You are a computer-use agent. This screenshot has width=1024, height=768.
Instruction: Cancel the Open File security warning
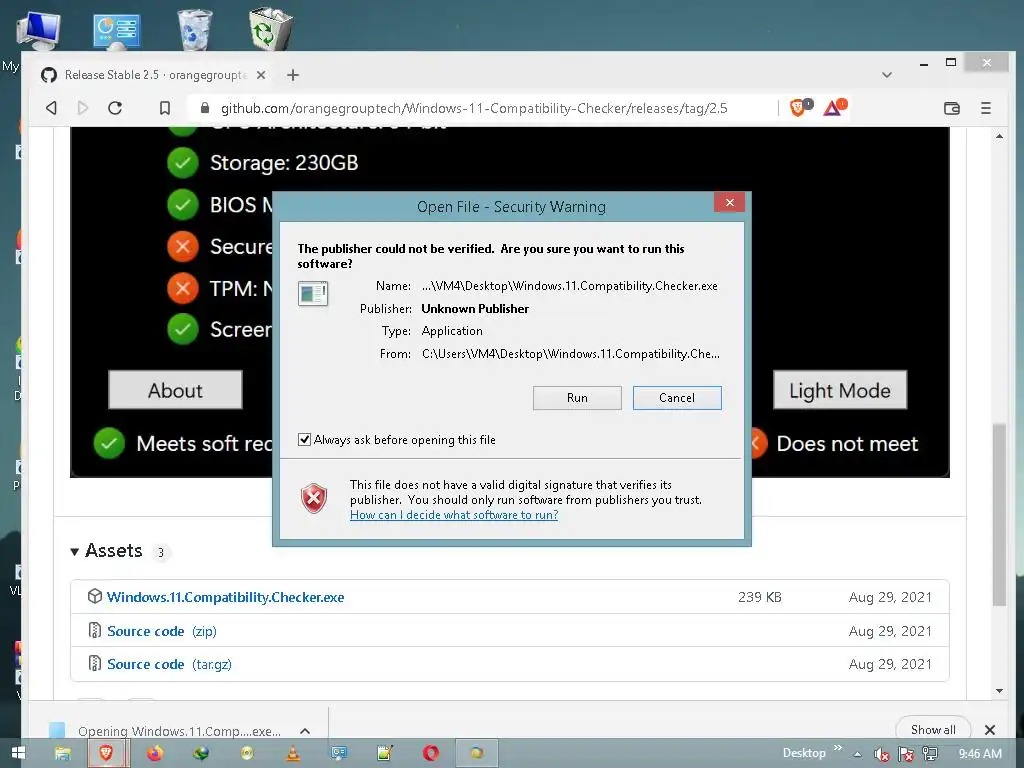(x=677, y=398)
